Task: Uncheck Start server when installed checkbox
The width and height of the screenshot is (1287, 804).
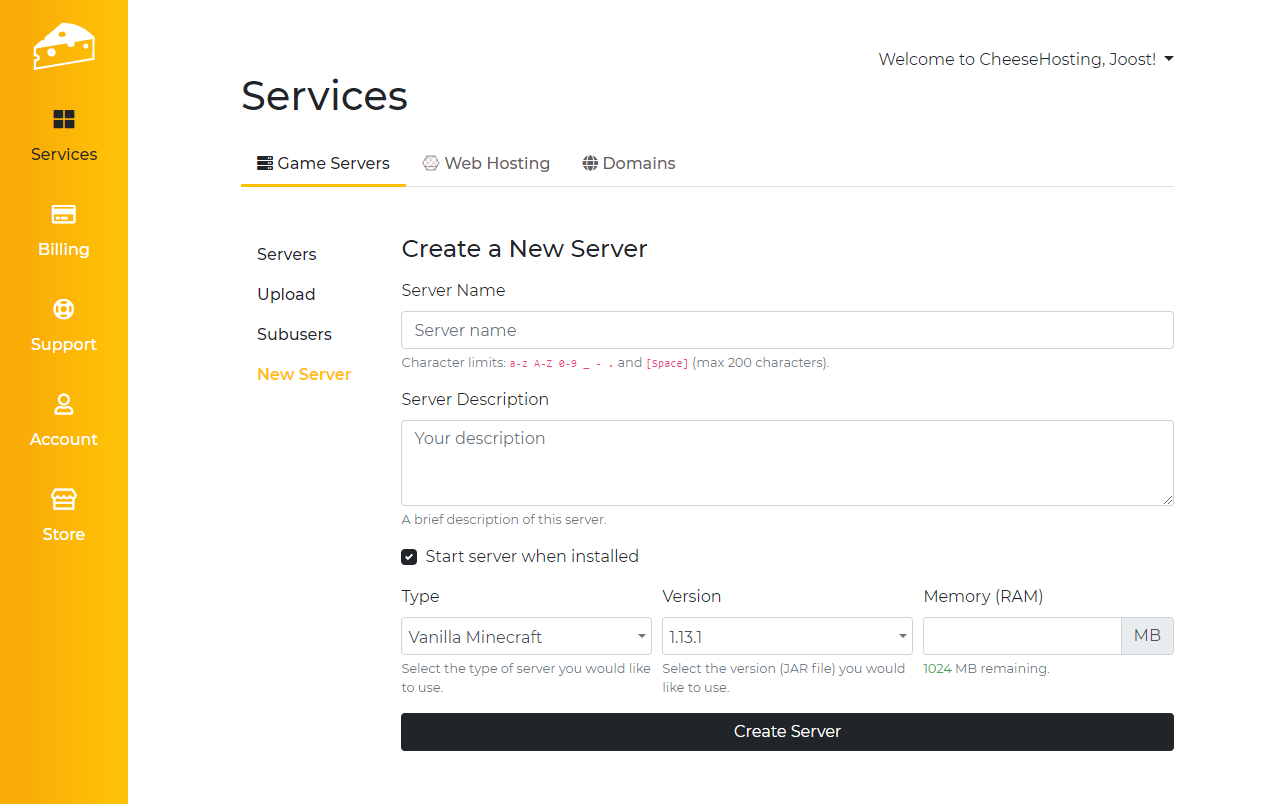Action: pos(409,557)
